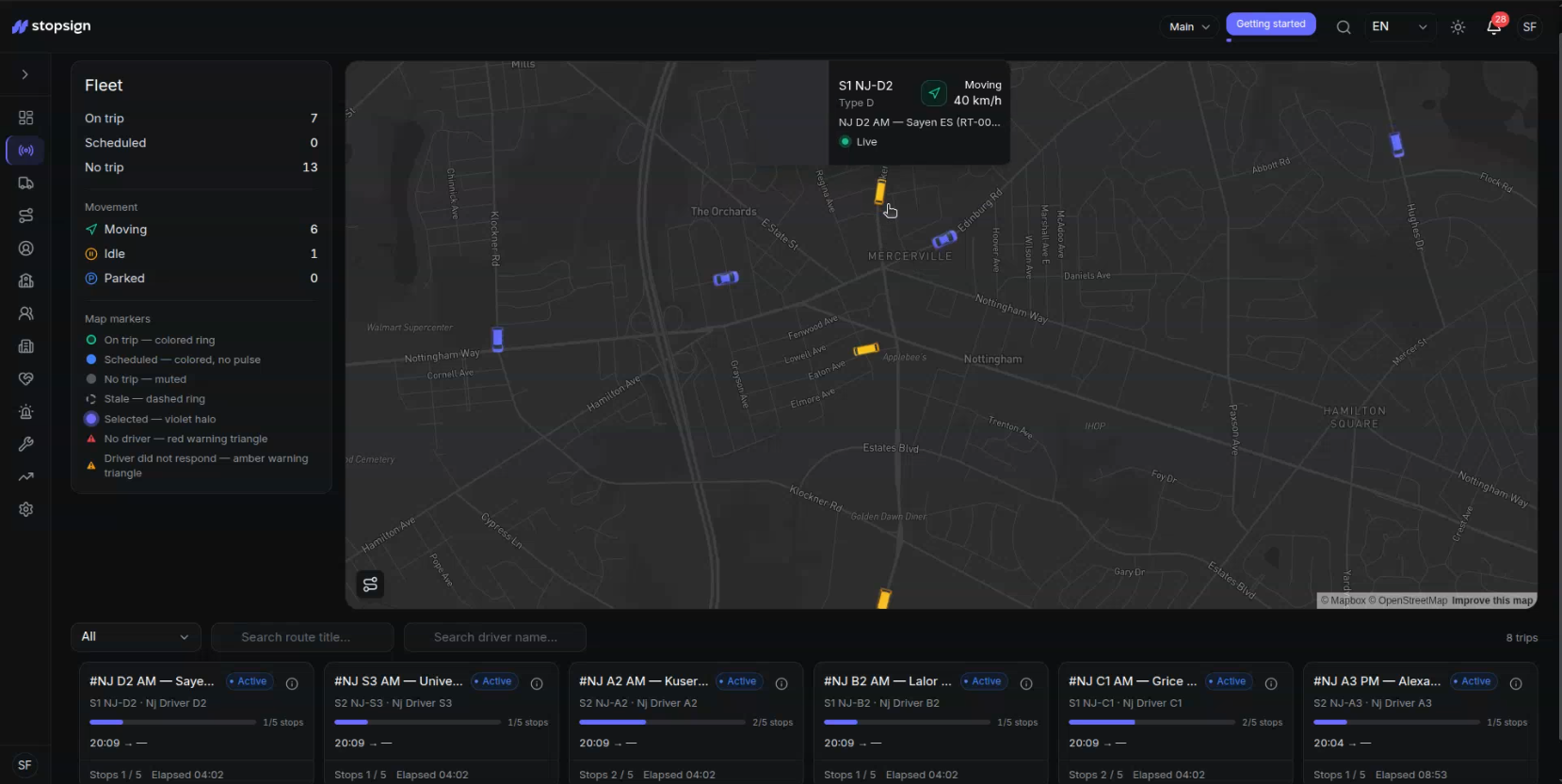Show info for NJ A2 AM trip card
Viewport: 1562px width, 784px height.
click(x=781, y=684)
